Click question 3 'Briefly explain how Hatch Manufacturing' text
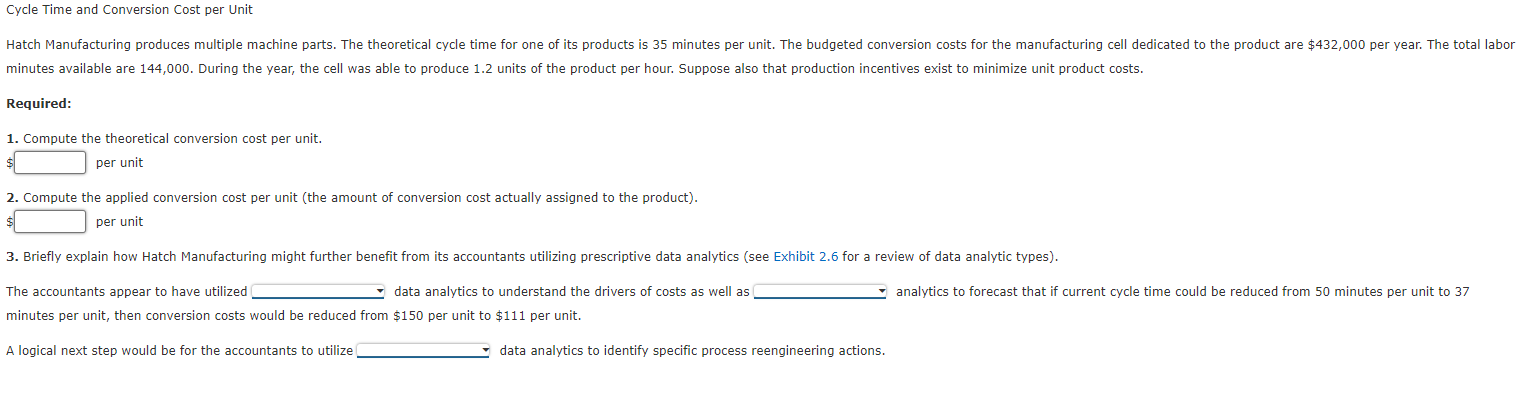Image resolution: width=1521 pixels, height=401 pixels. pos(380,257)
